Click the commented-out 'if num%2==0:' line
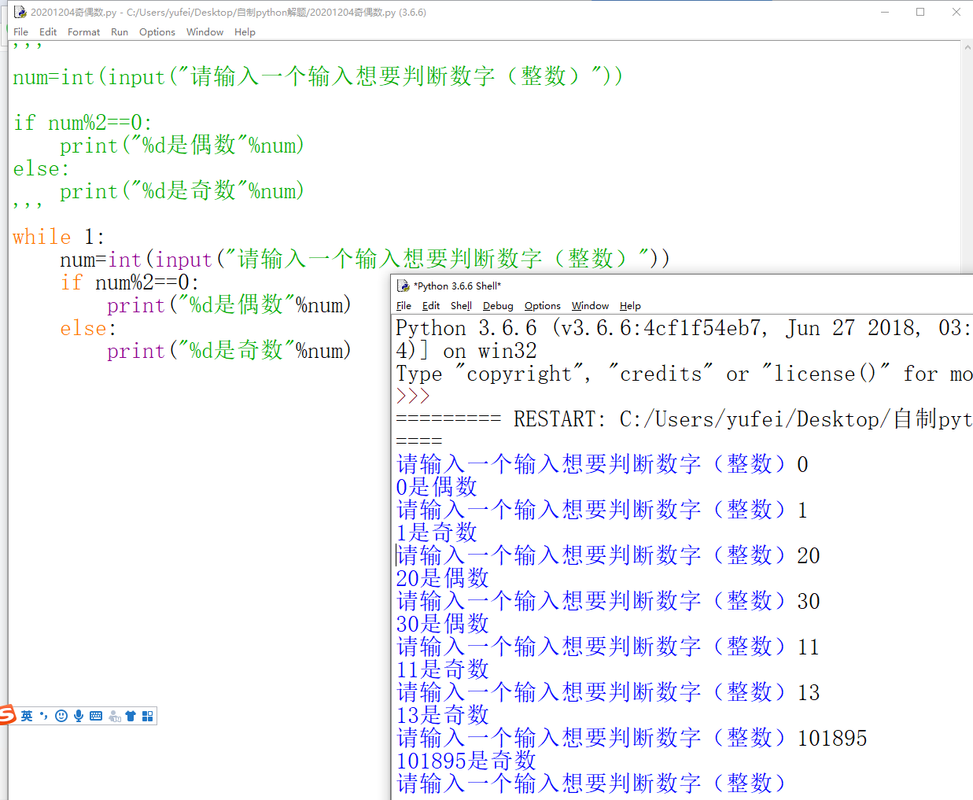This screenshot has height=800, width=973. click(82, 123)
